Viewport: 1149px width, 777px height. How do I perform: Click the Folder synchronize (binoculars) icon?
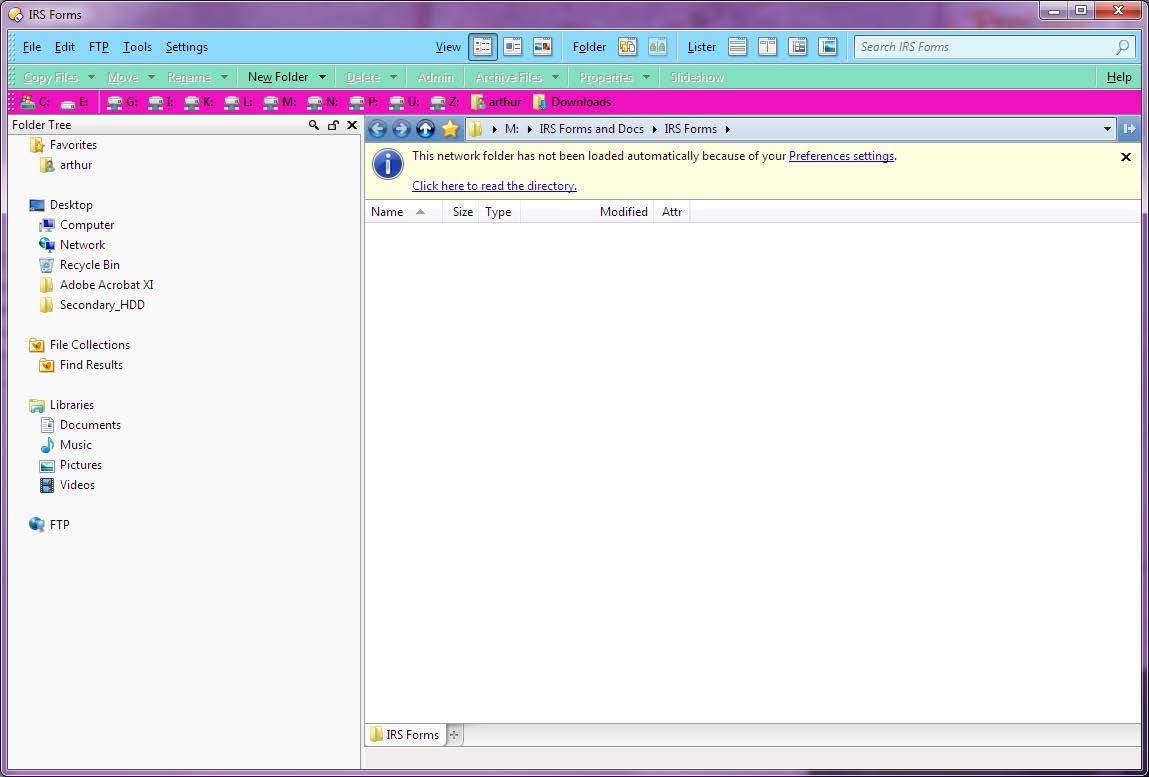coord(657,47)
